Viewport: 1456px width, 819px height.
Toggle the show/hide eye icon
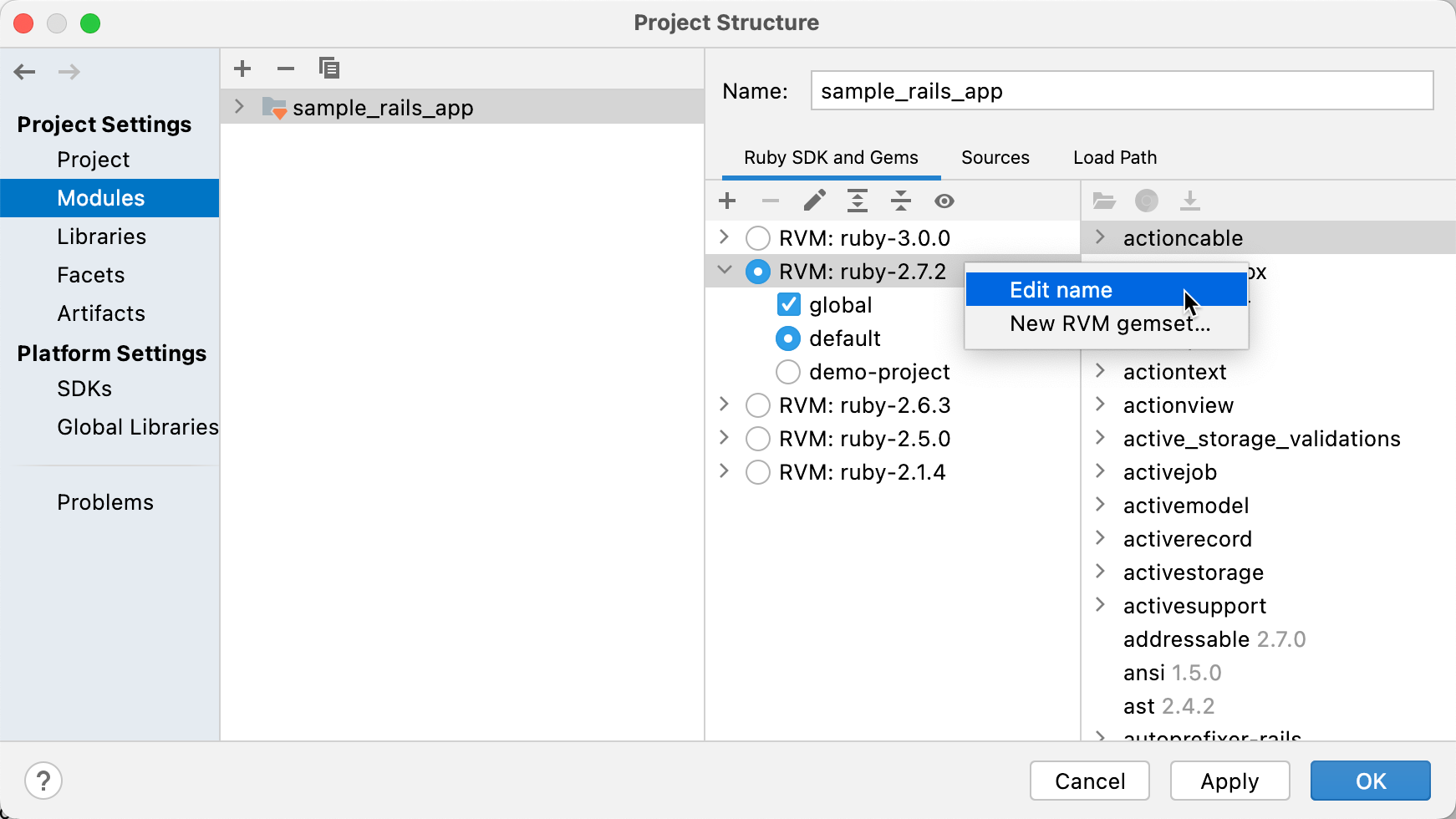(944, 201)
